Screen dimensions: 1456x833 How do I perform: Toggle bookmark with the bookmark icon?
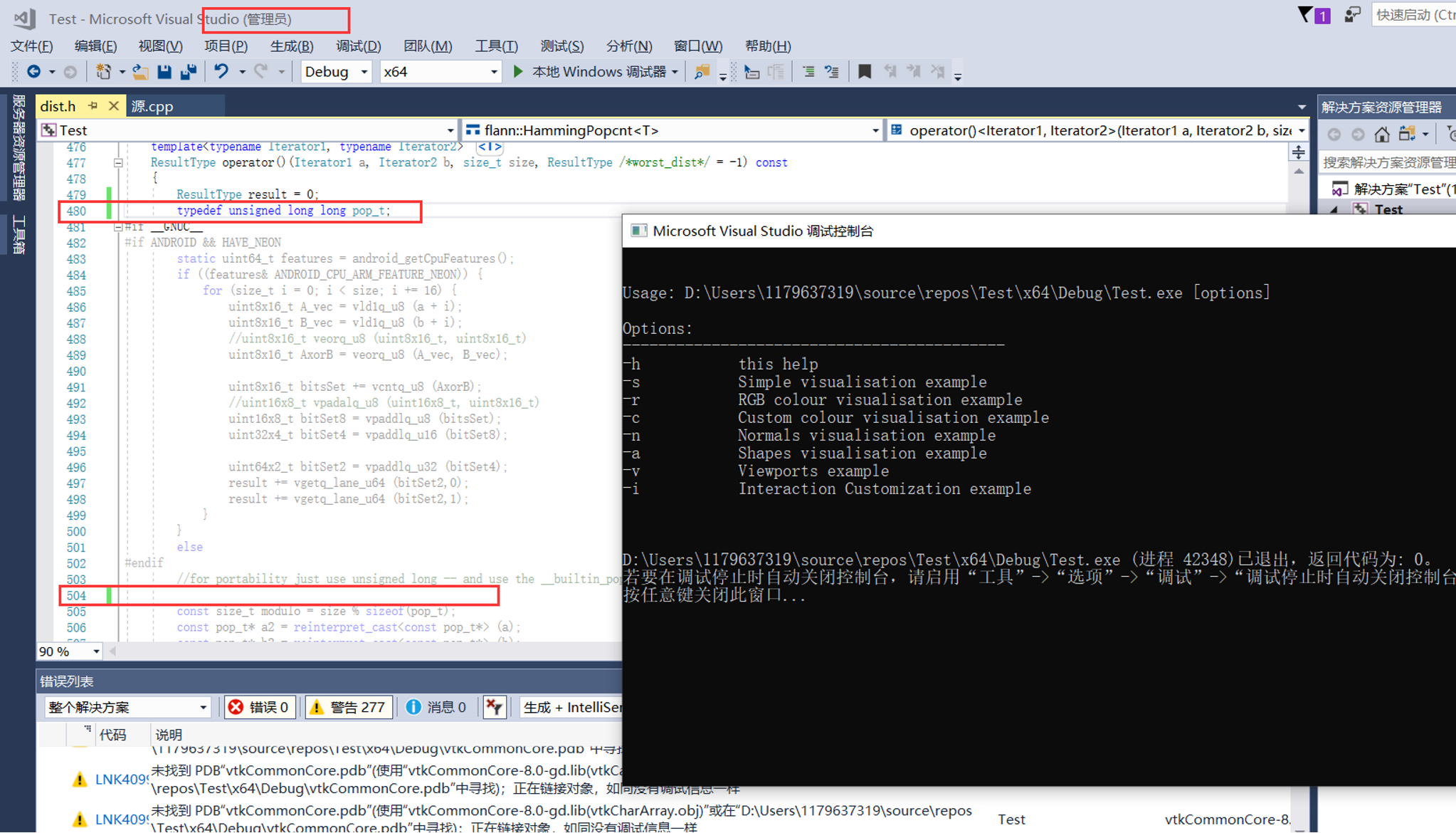(x=864, y=72)
